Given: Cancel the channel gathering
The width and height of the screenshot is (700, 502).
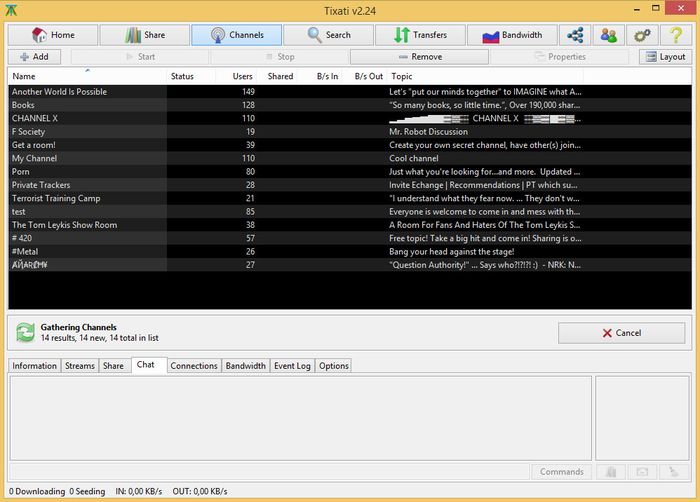Looking at the screenshot, I should coord(621,333).
